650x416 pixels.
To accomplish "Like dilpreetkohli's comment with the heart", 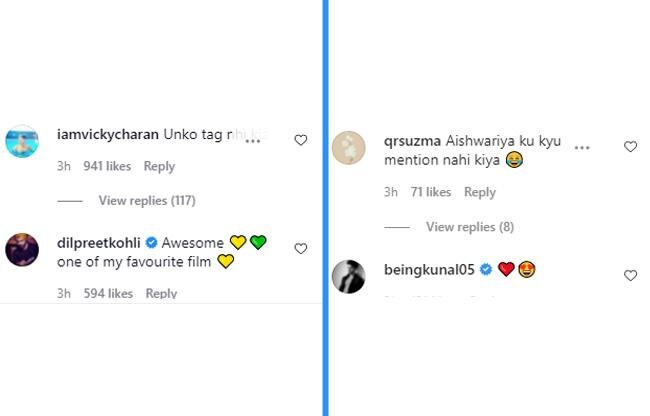I will tap(300, 249).
